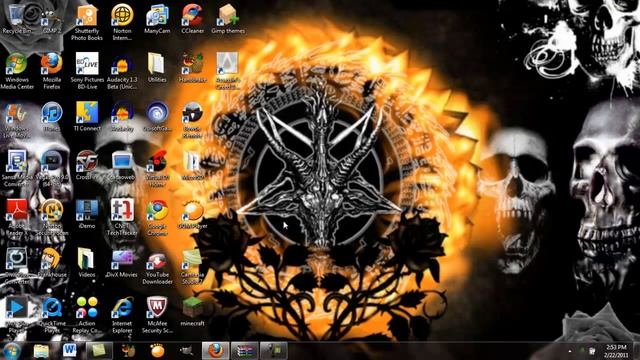640x360 pixels.
Task: Open the Shutterfly Photo Books shortcut
Action: pos(87,22)
